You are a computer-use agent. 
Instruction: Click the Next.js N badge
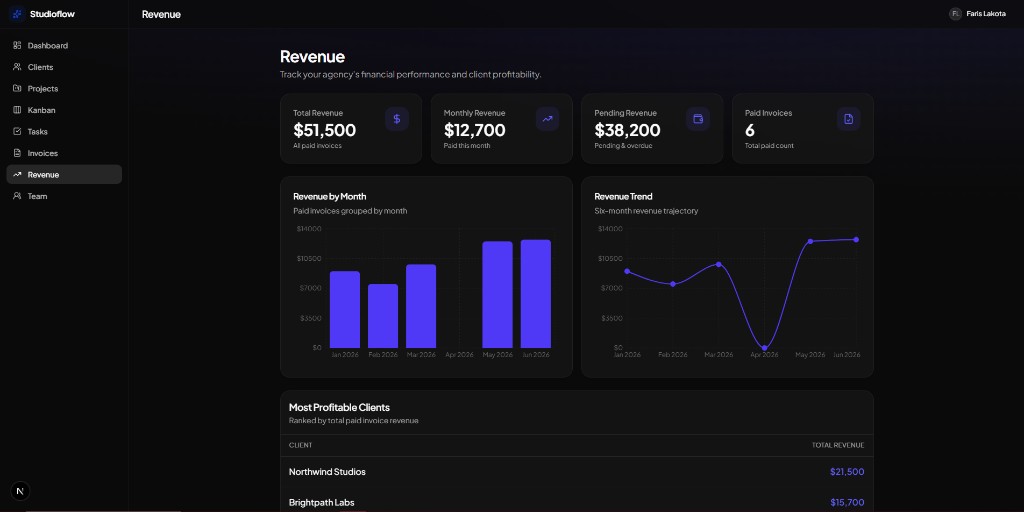(x=20, y=491)
